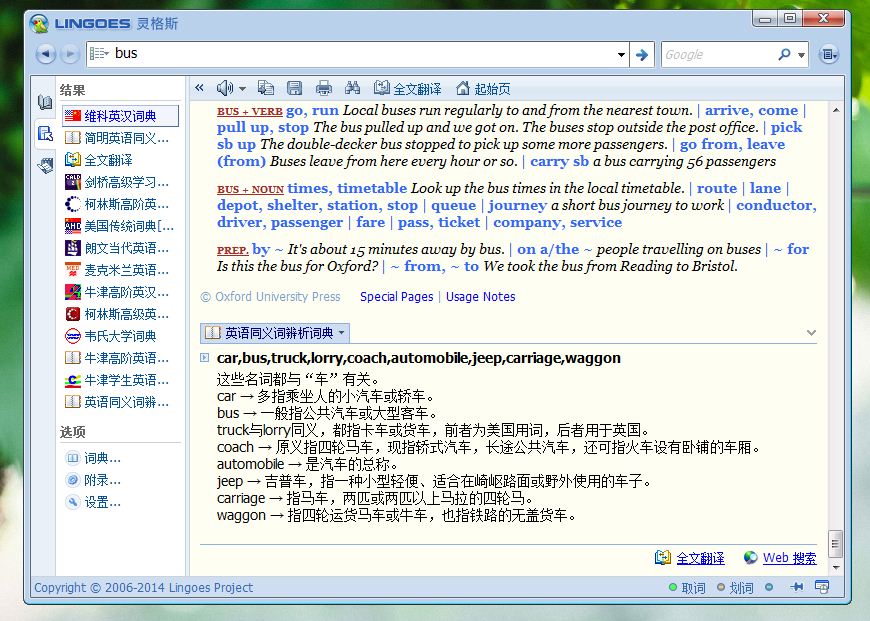Open the Google search engine dropdown

coord(802,55)
